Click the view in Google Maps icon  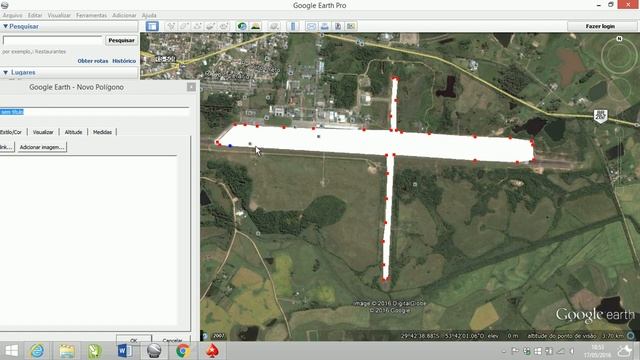tap(351, 26)
